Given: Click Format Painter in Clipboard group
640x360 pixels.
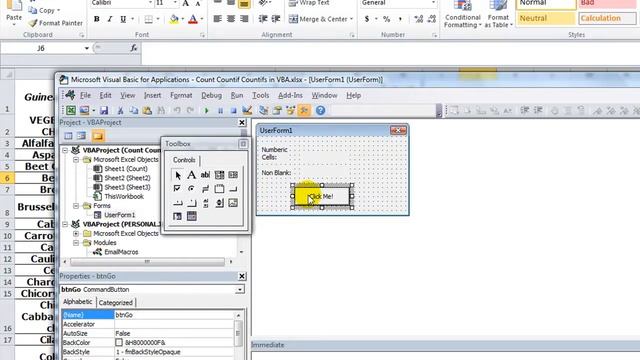Looking at the screenshot, I should point(56,23).
